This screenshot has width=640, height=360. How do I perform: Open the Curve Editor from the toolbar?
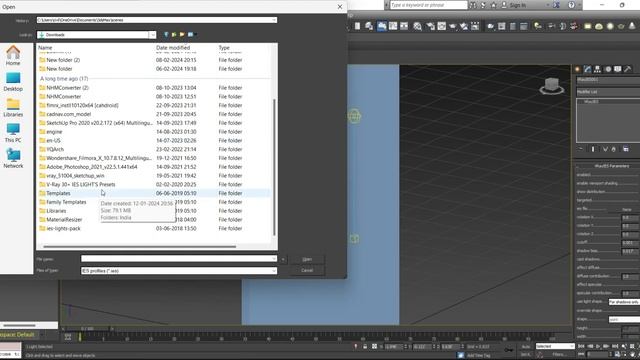click(x=417, y=26)
